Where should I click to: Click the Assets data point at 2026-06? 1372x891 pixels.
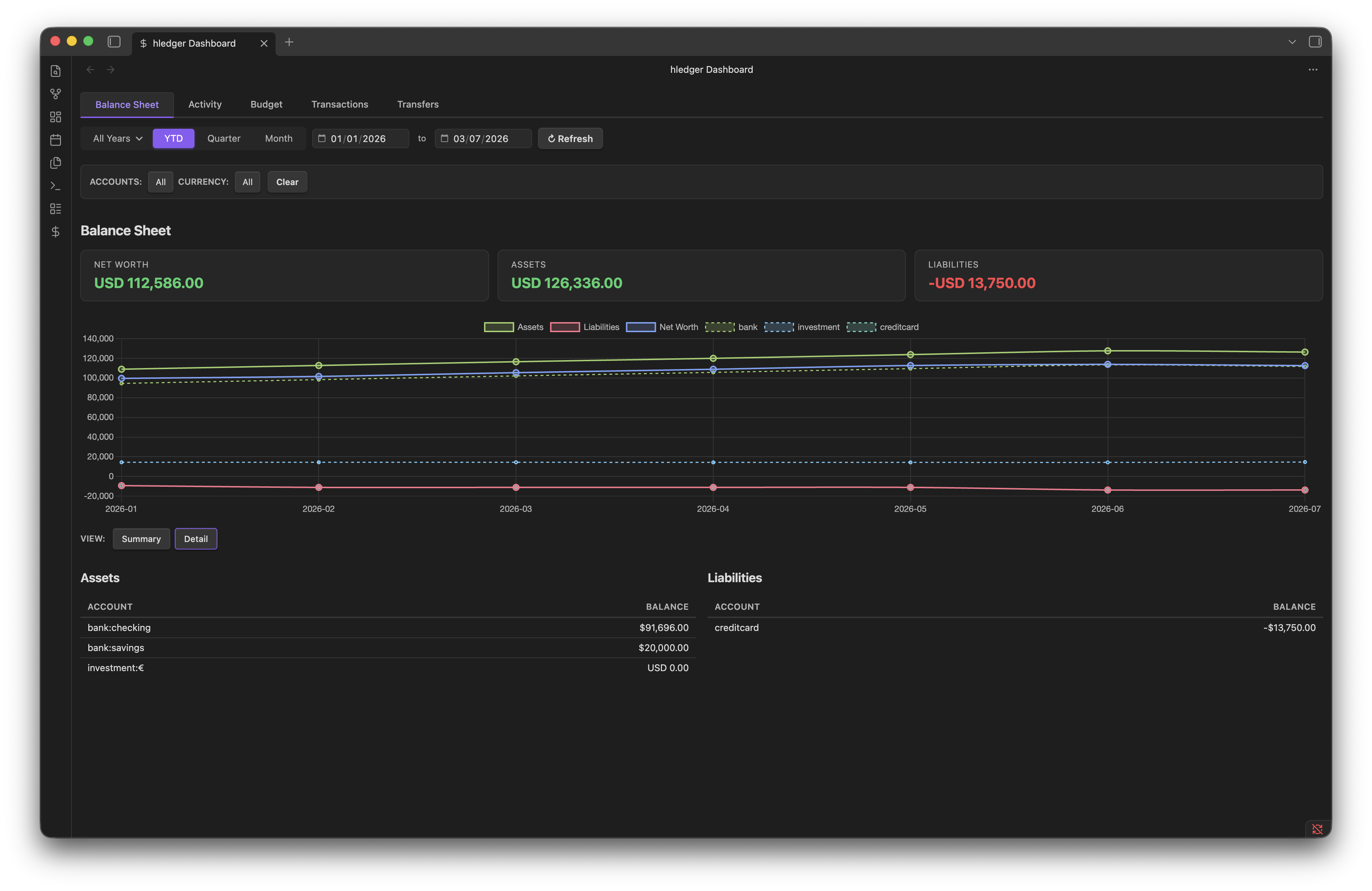(x=1108, y=351)
